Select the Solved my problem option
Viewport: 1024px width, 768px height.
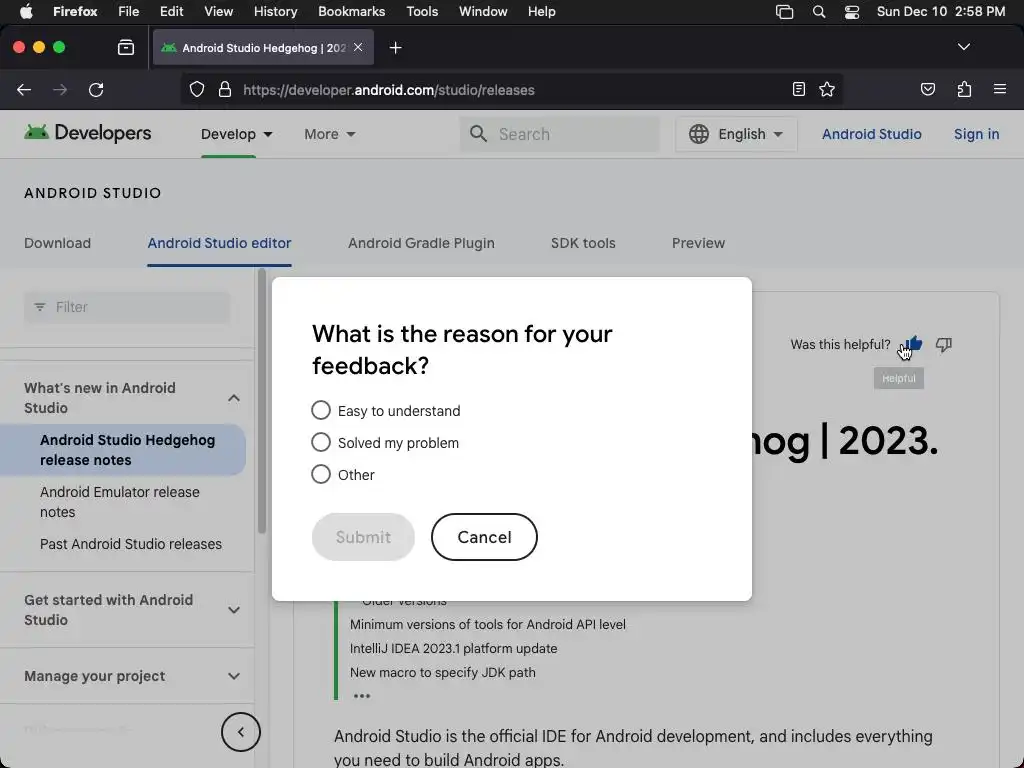pos(321,442)
